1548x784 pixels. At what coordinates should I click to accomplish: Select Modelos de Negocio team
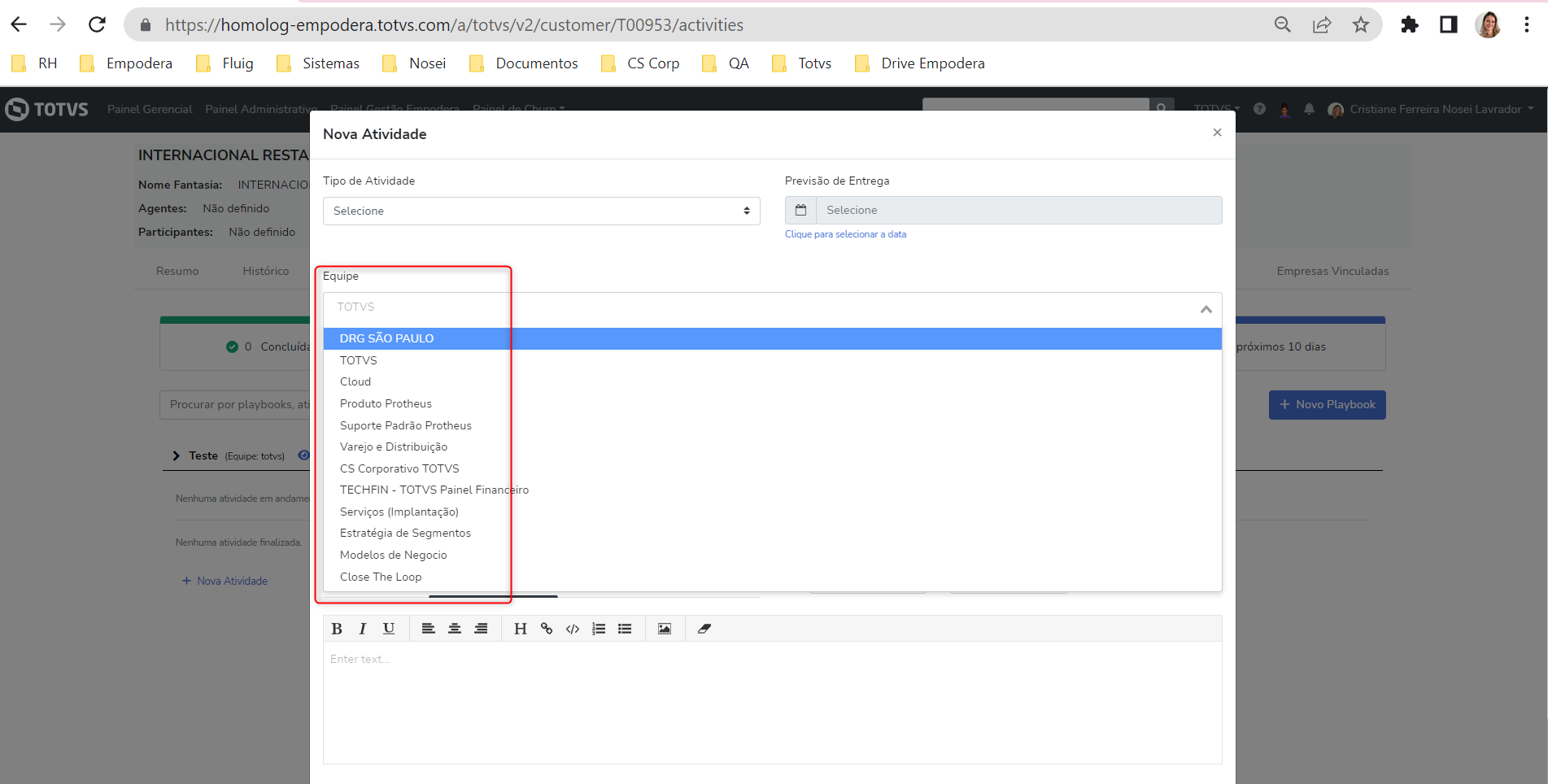tap(773, 555)
